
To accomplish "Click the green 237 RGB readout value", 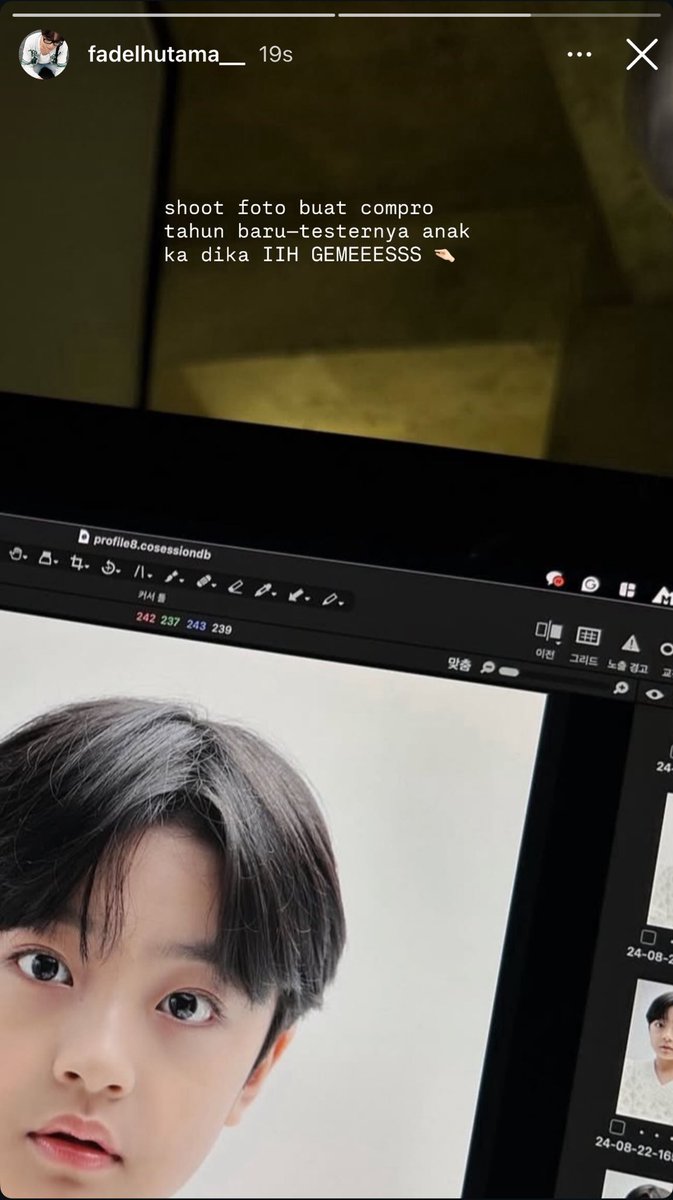I will click(x=170, y=621).
